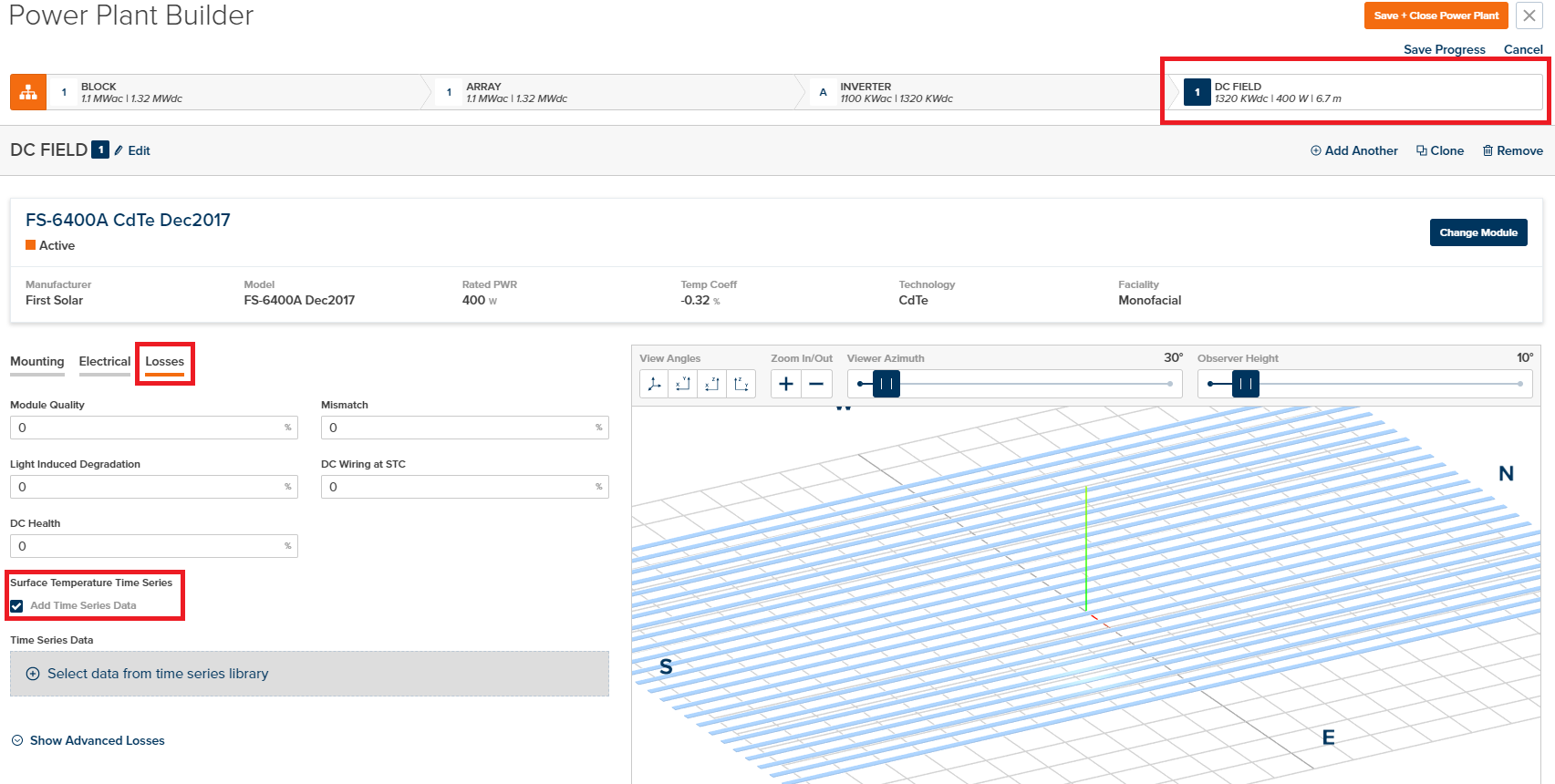
Task: Select the third view angle icon
Action: (x=712, y=384)
